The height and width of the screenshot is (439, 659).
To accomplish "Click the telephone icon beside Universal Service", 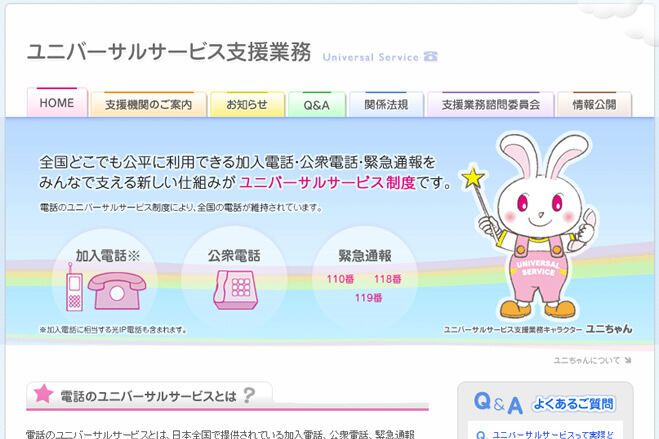I will (x=430, y=56).
